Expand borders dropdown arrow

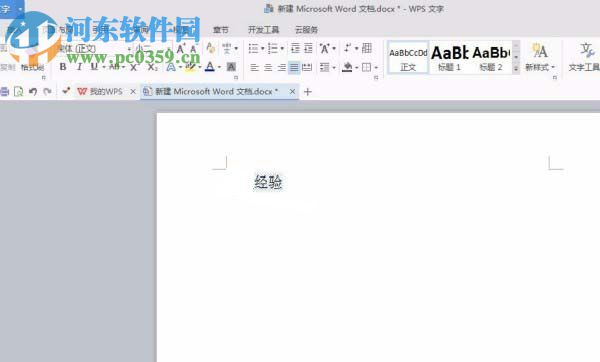pos(376,68)
